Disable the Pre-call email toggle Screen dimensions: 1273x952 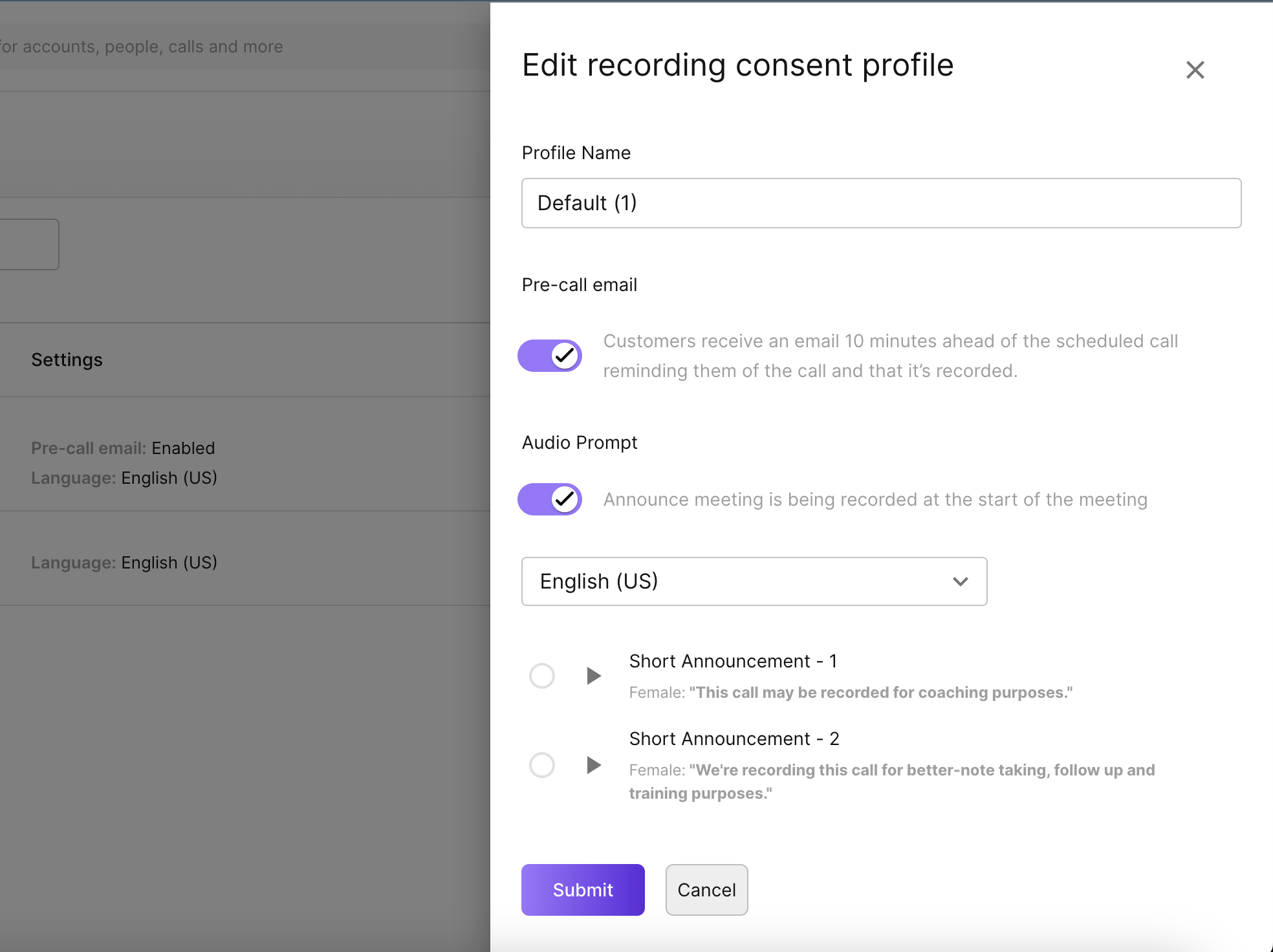550,356
